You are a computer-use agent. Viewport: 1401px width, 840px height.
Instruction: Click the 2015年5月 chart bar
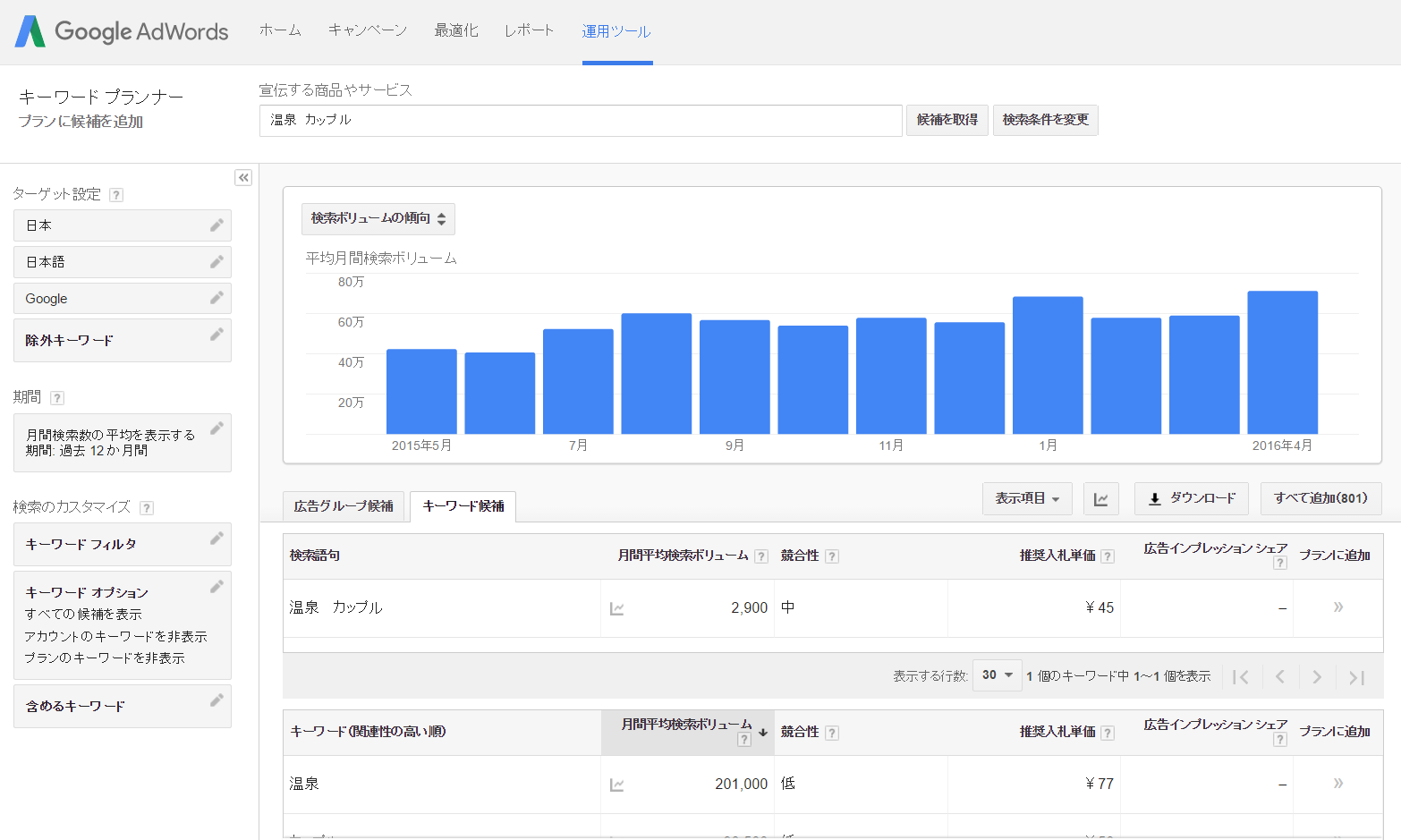(421, 392)
